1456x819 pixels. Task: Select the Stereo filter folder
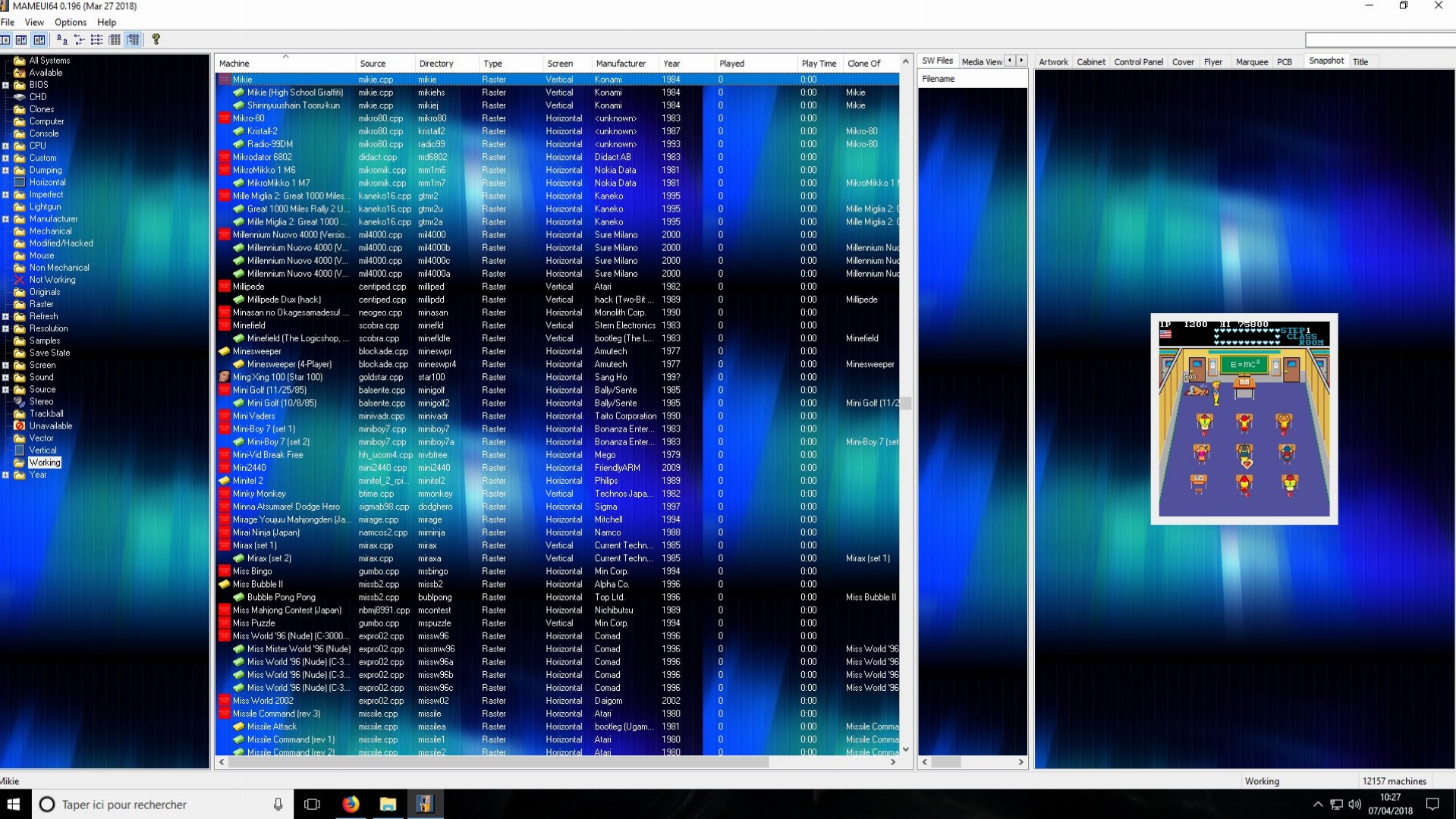[x=41, y=402]
